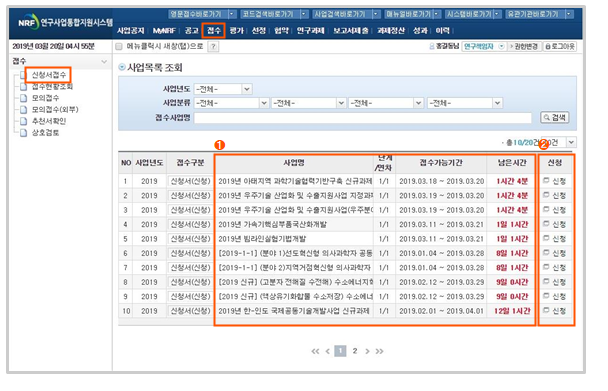
Task: Open the 사업공지 menu
Action: point(131,31)
